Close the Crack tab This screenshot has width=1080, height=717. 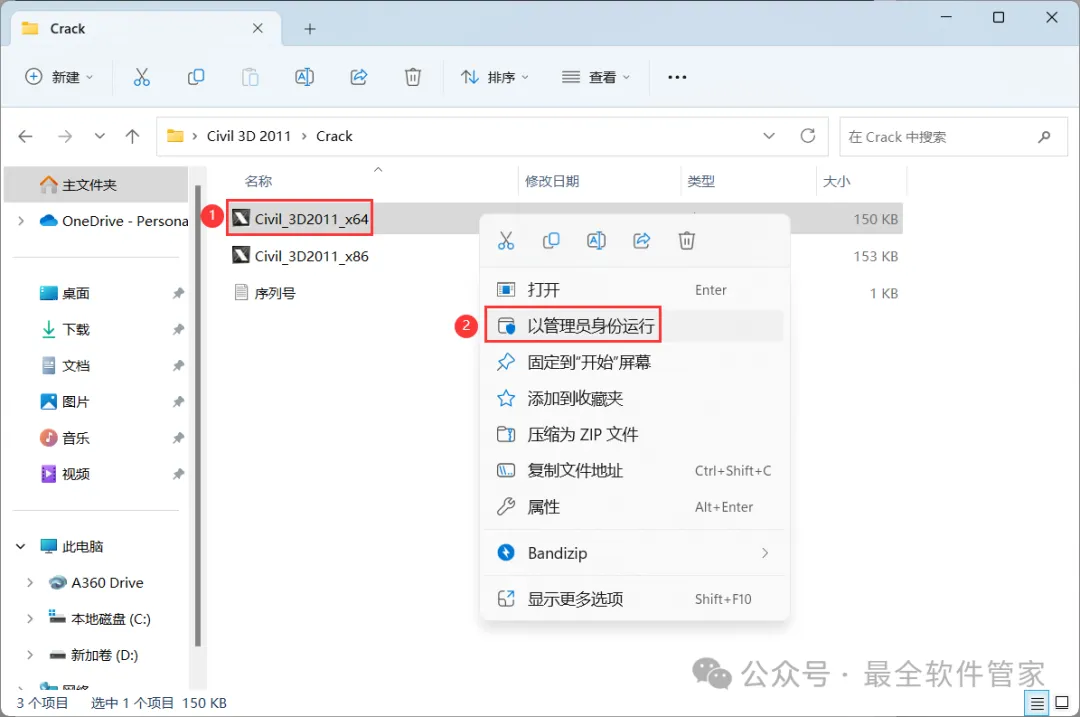click(258, 28)
